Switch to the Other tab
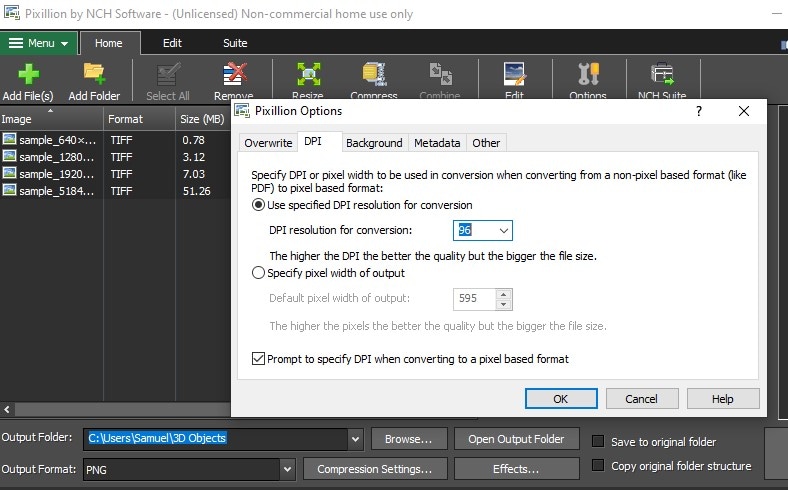Screen dimensions: 788x490 [486, 143]
